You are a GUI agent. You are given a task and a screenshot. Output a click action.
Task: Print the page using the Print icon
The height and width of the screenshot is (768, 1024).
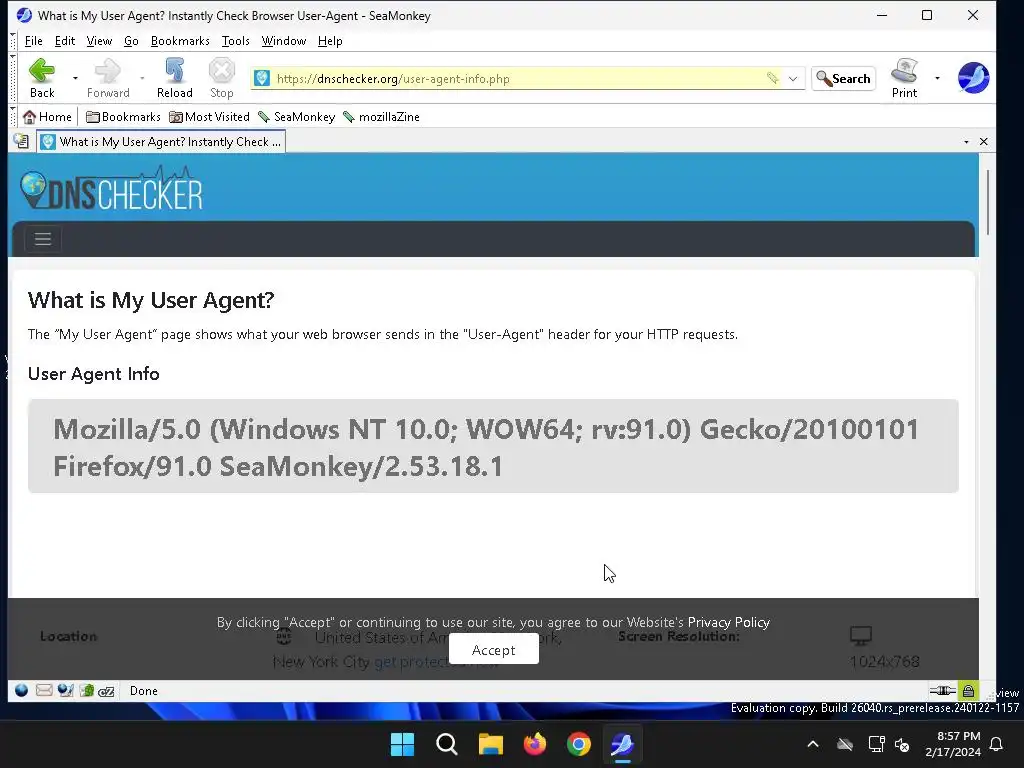(x=904, y=78)
